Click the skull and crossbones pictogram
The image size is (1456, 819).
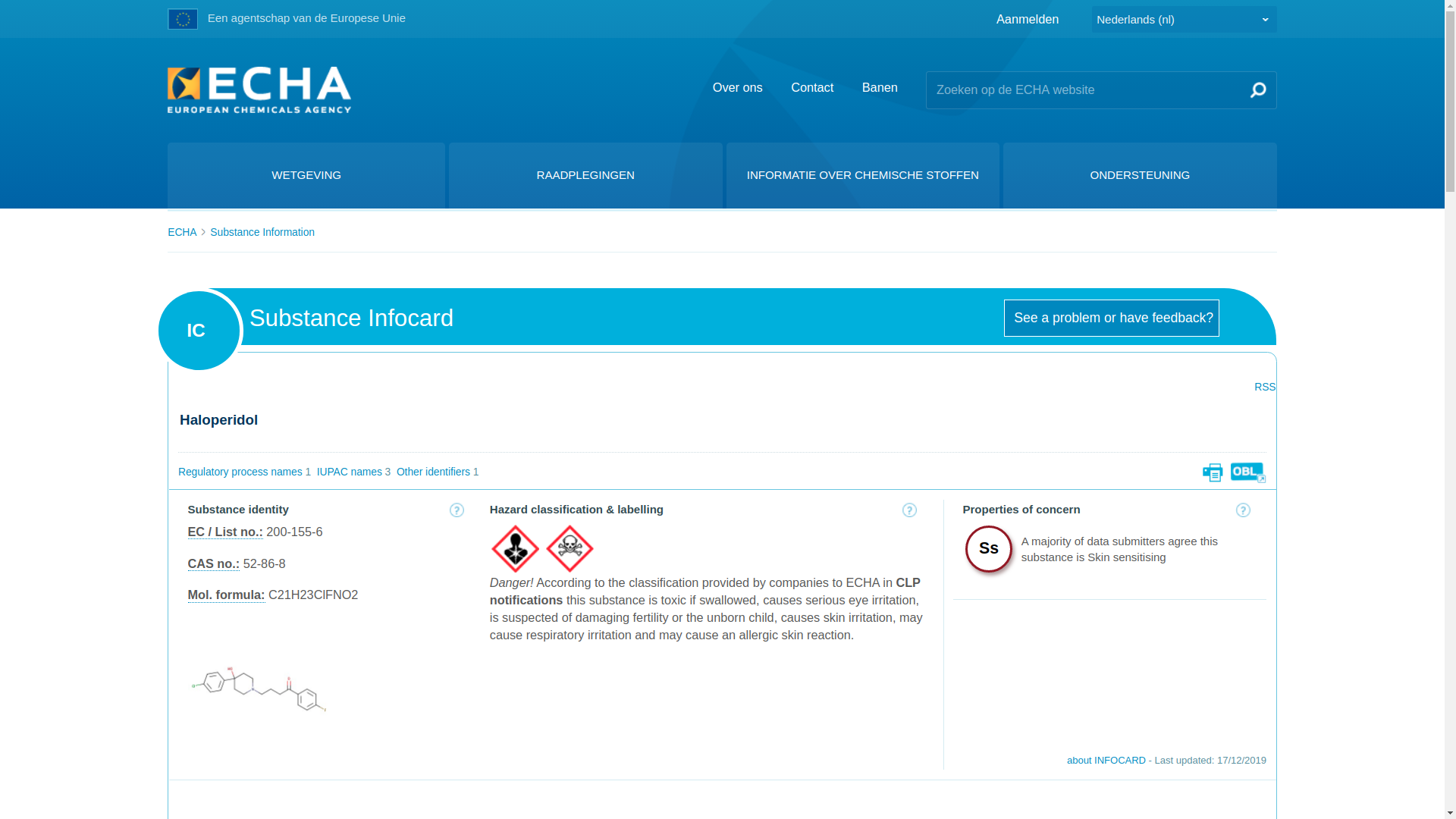coord(570,548)
